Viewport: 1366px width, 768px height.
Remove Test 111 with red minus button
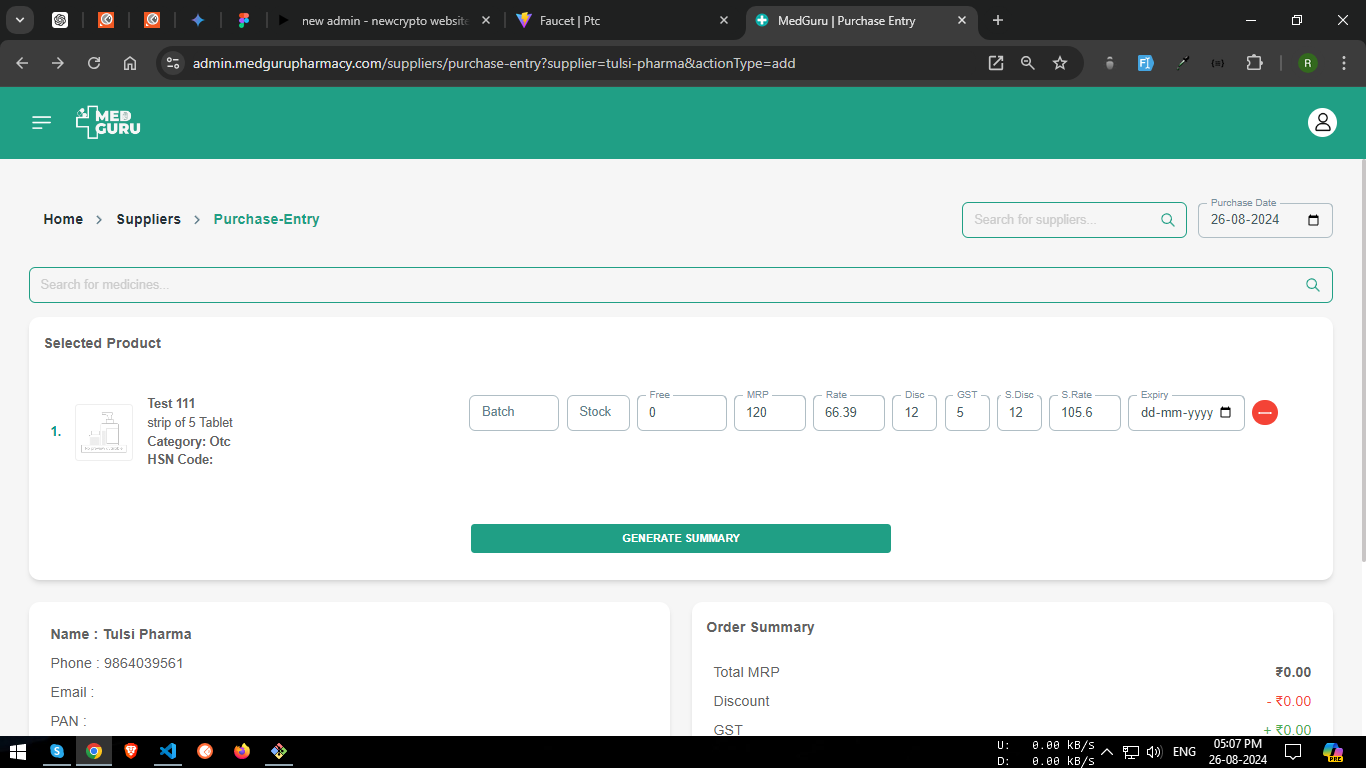1264,412
